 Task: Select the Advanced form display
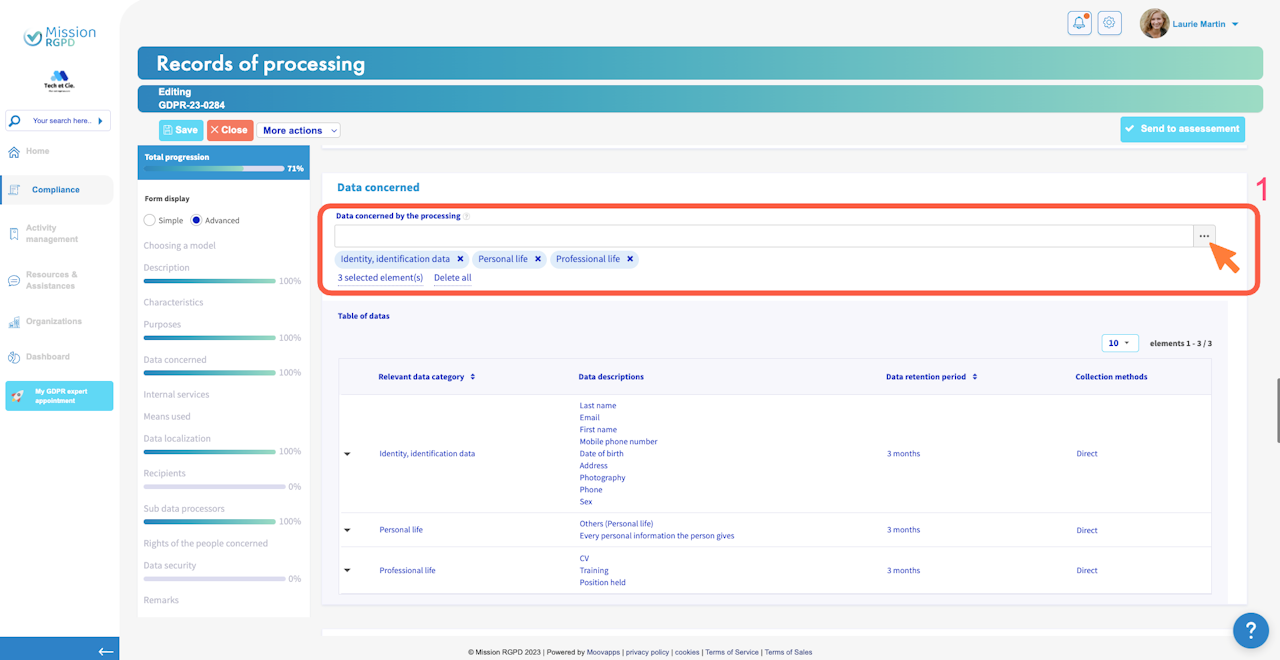[x=197, y=220]
